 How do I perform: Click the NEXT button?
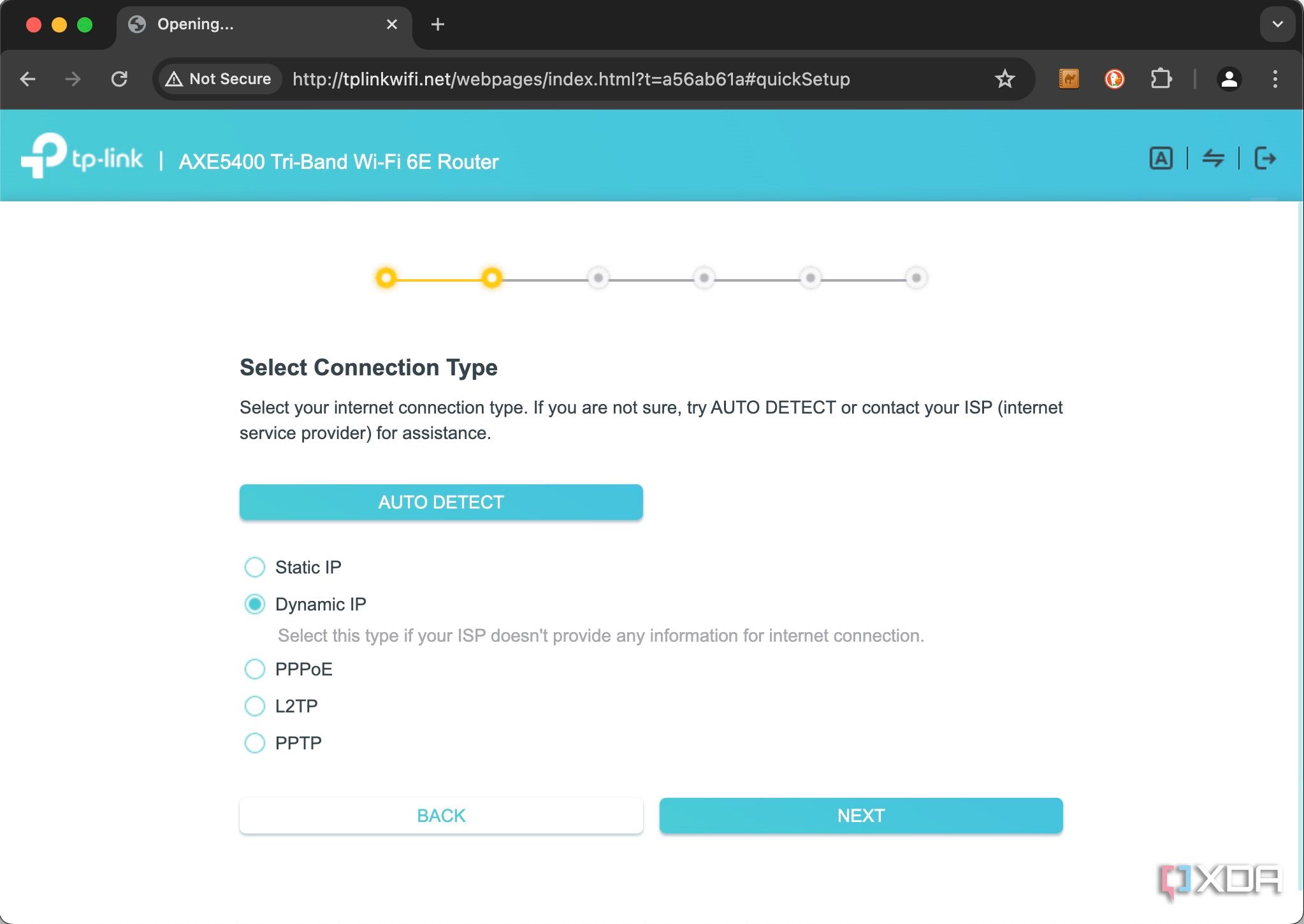(861, 816)
